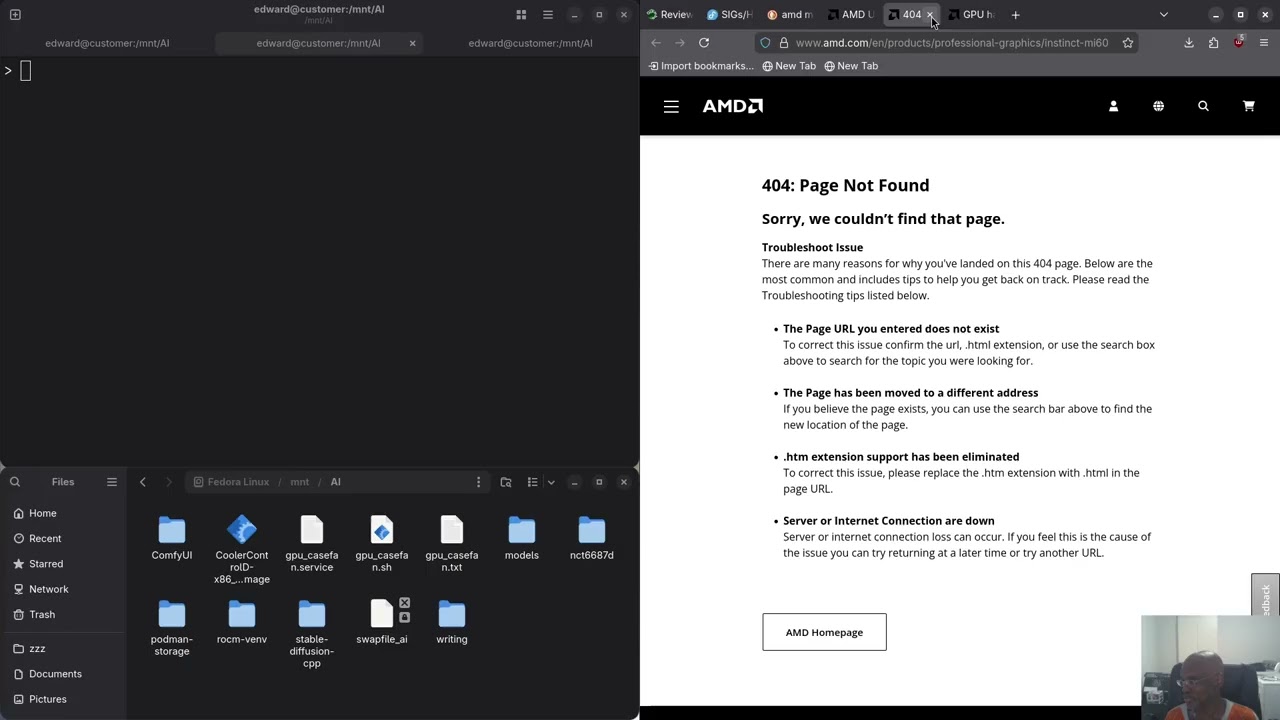Open Home in the Files sidebar
Screen dimensions: 1280x720
point(63,513)
